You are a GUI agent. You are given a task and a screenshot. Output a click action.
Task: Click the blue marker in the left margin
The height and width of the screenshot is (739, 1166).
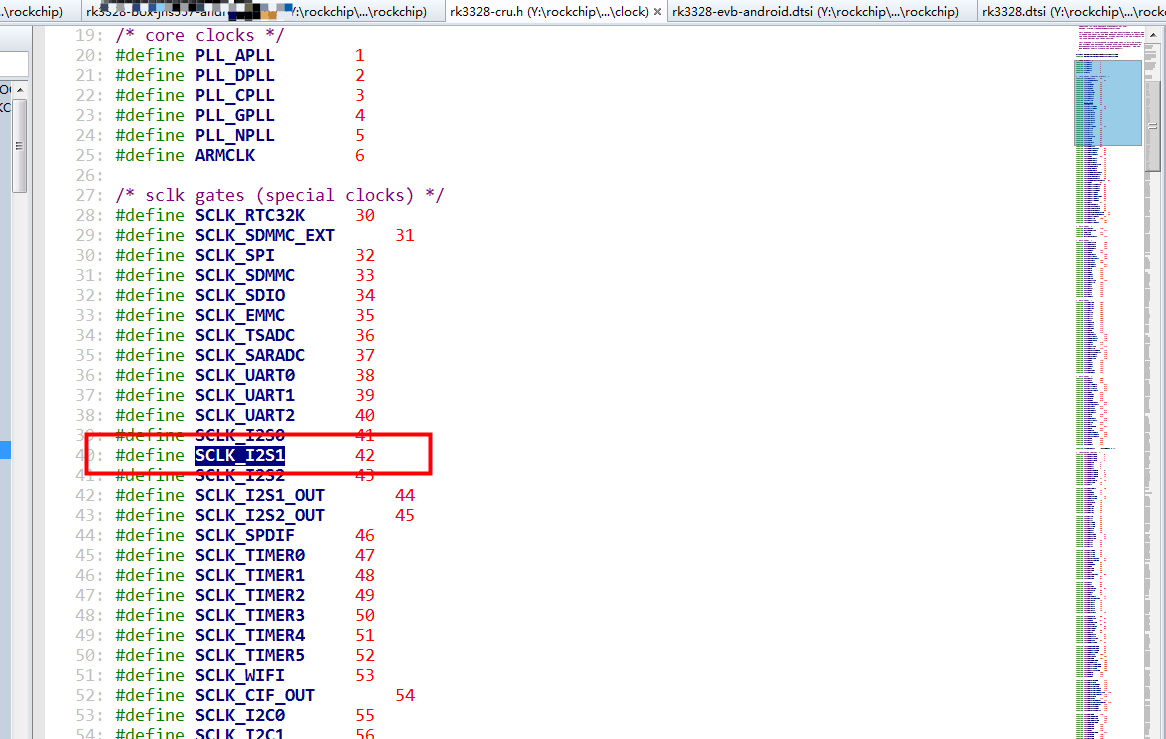coord(5,450)
